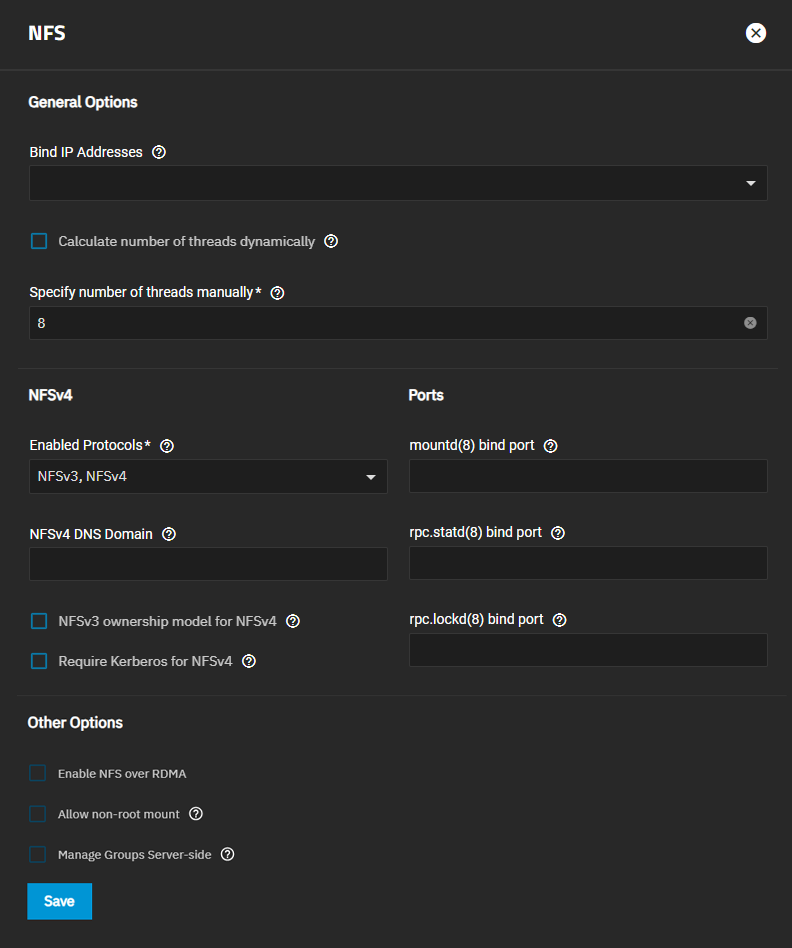This screenshot has width=792, height=948.
Task: Check NFSv3 ownership model for NFSv4
Action: (39, 621)
